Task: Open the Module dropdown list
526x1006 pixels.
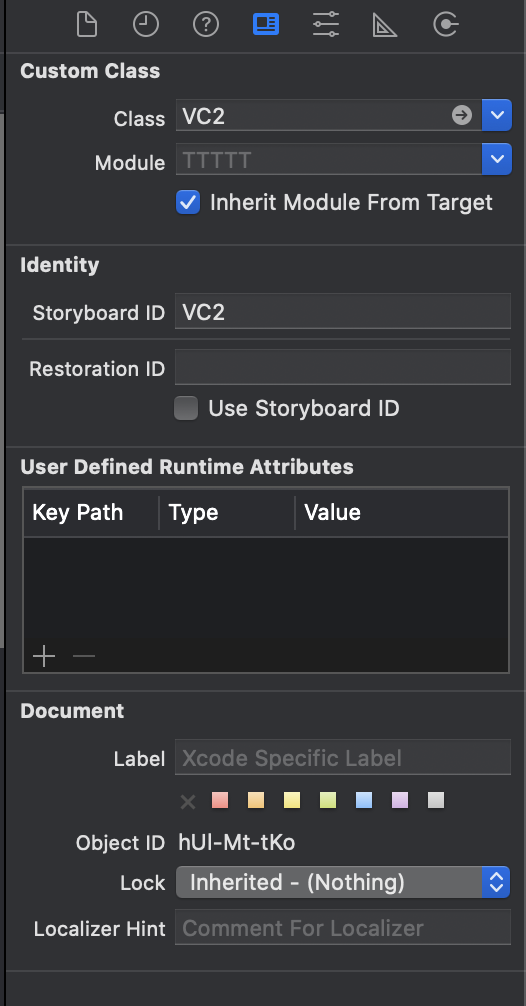Action: pos(496,159)
